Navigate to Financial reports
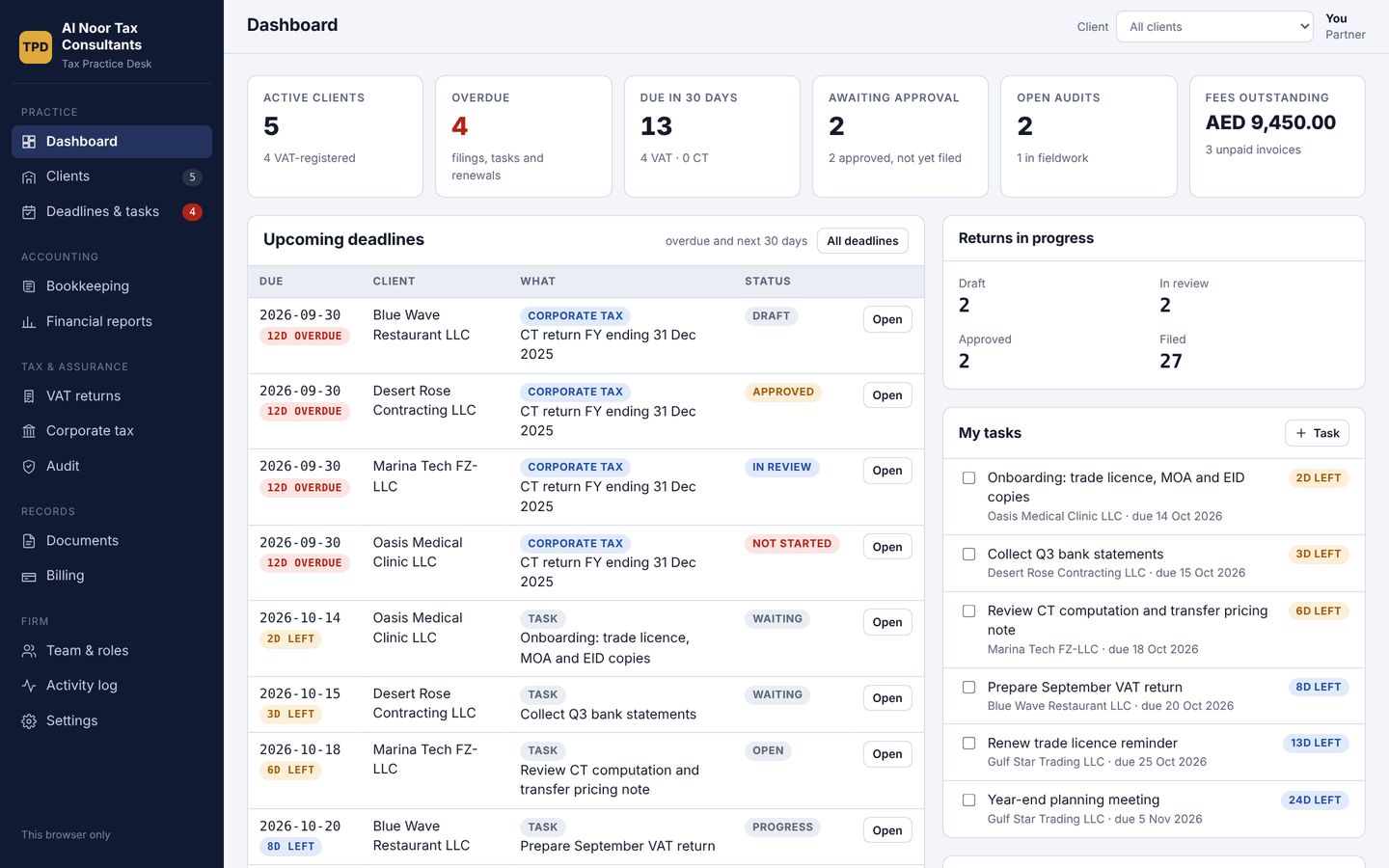The height and width of the screenshot is (868, 1389). pos(112,322)
